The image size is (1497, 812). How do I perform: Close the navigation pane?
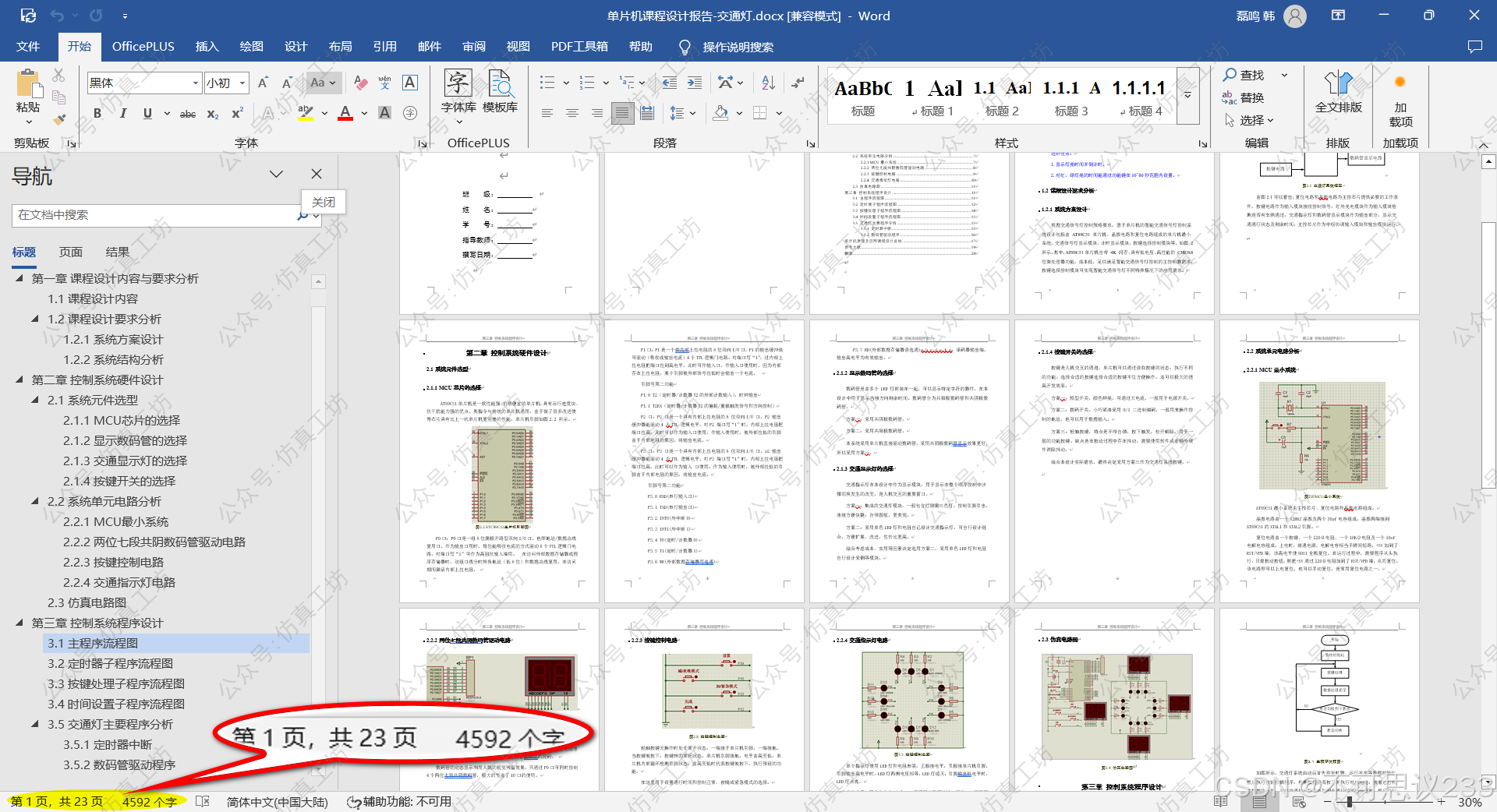[316, 174]
